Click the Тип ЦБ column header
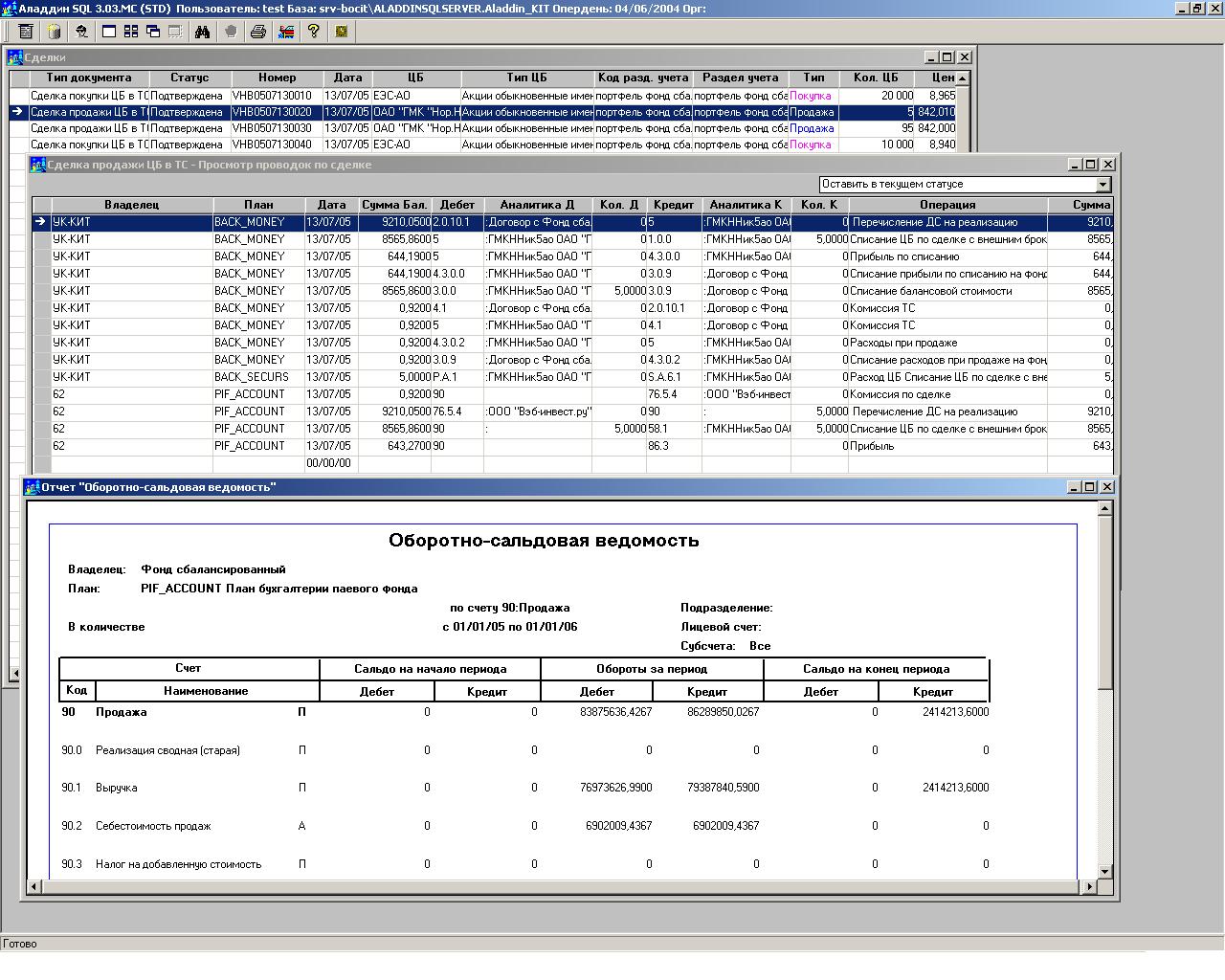 526,78
